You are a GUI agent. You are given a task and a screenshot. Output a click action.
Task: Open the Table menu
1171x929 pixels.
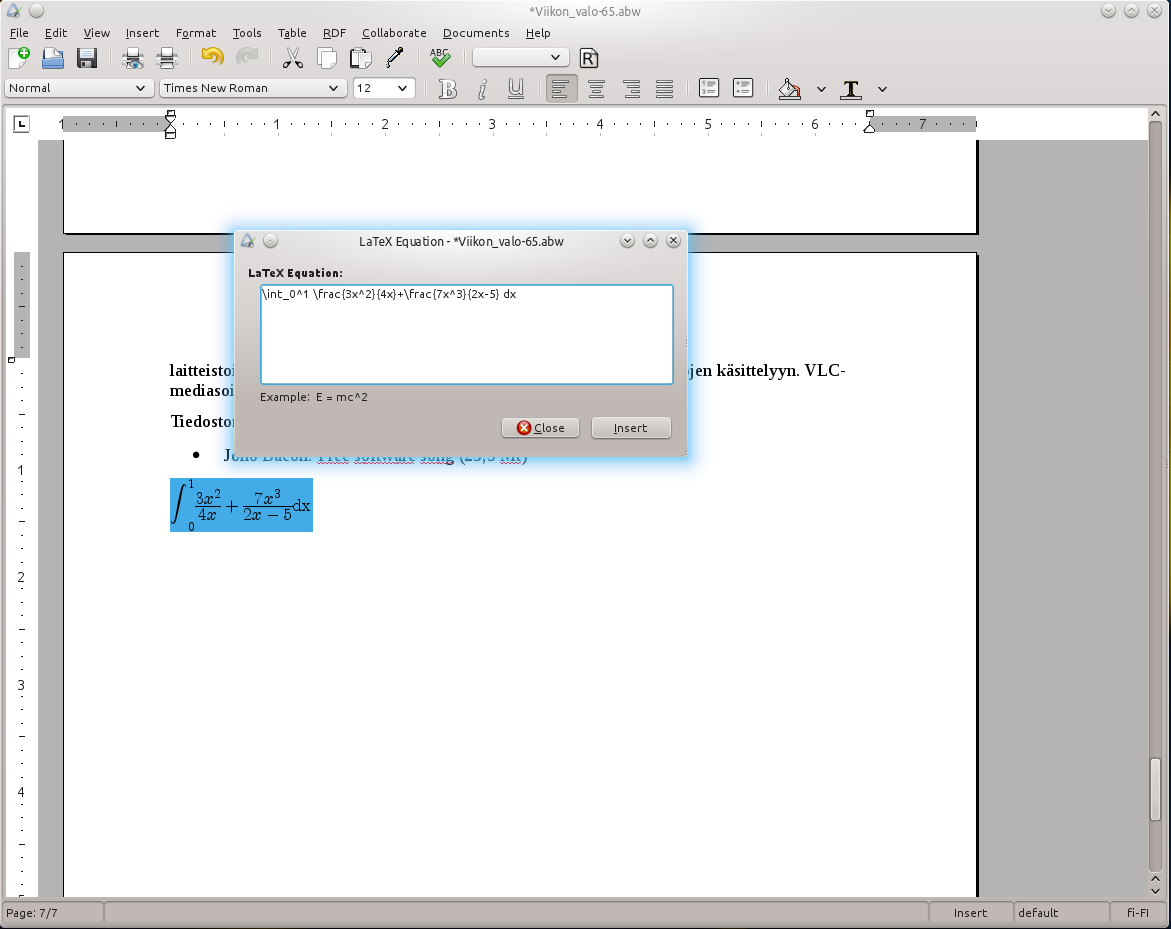[x=292, y=33]
